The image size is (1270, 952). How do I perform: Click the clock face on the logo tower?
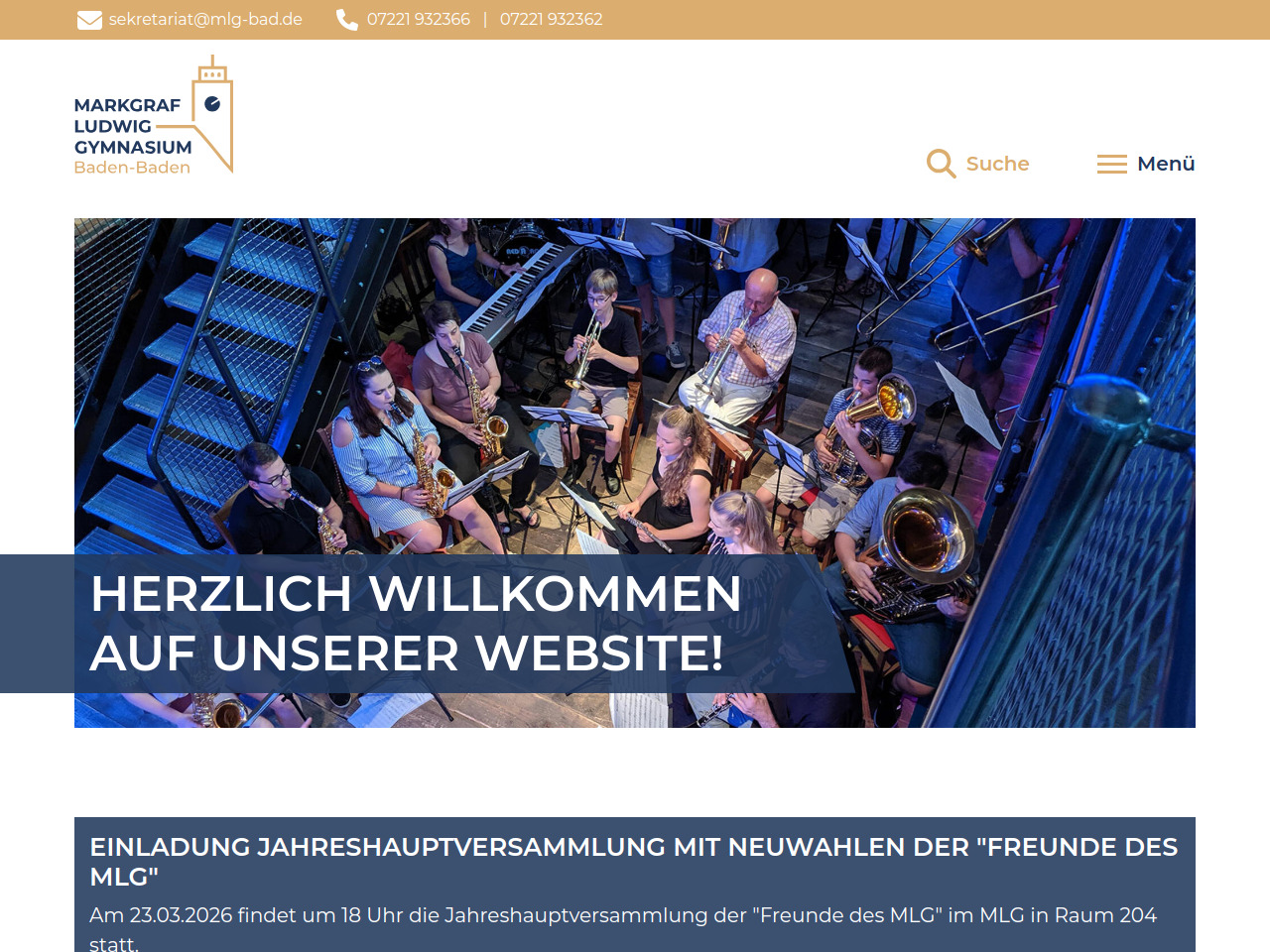click(212, 103)
